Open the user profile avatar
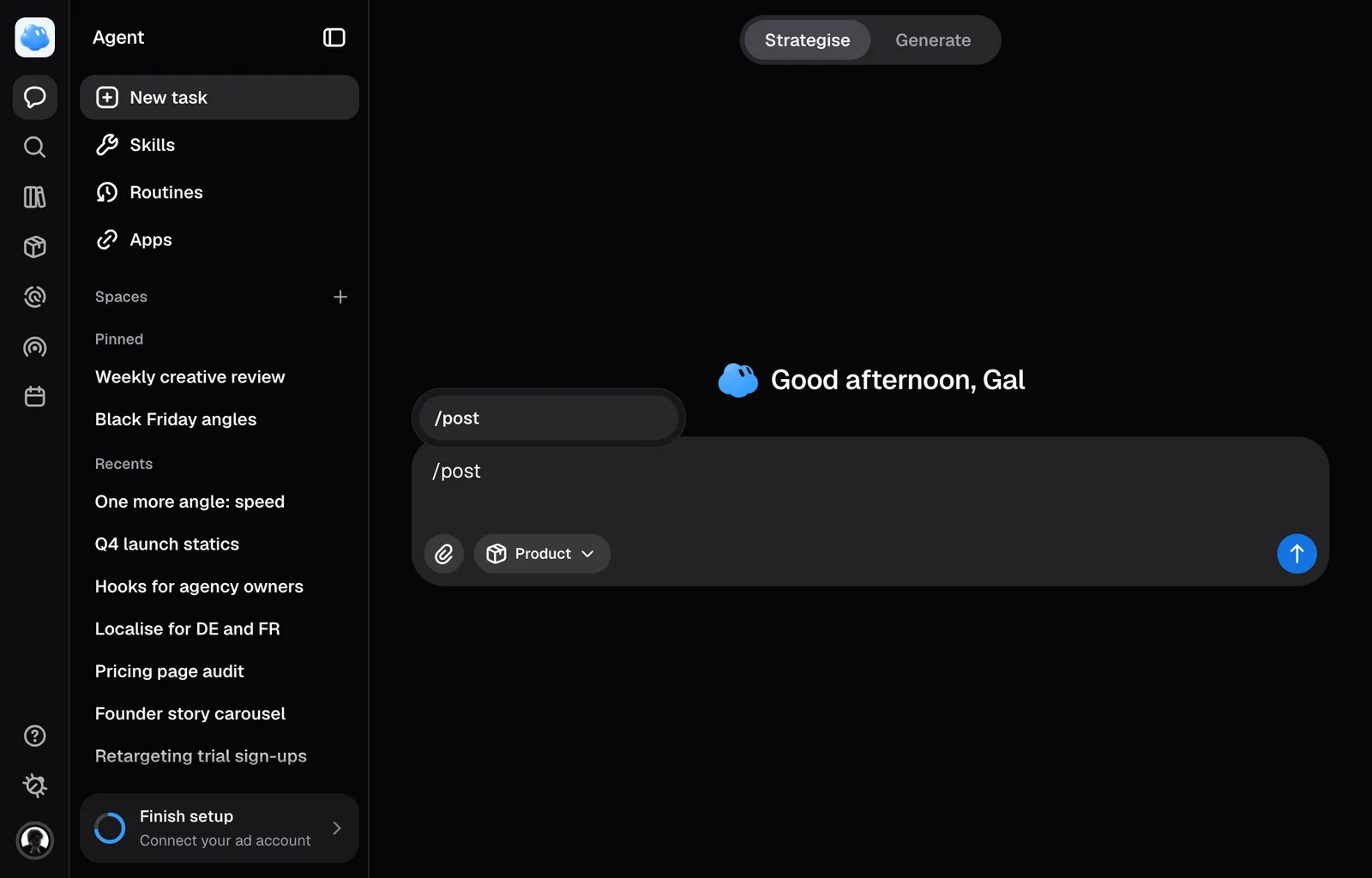Screen dimensions: 1372x878 pos(35,840)
